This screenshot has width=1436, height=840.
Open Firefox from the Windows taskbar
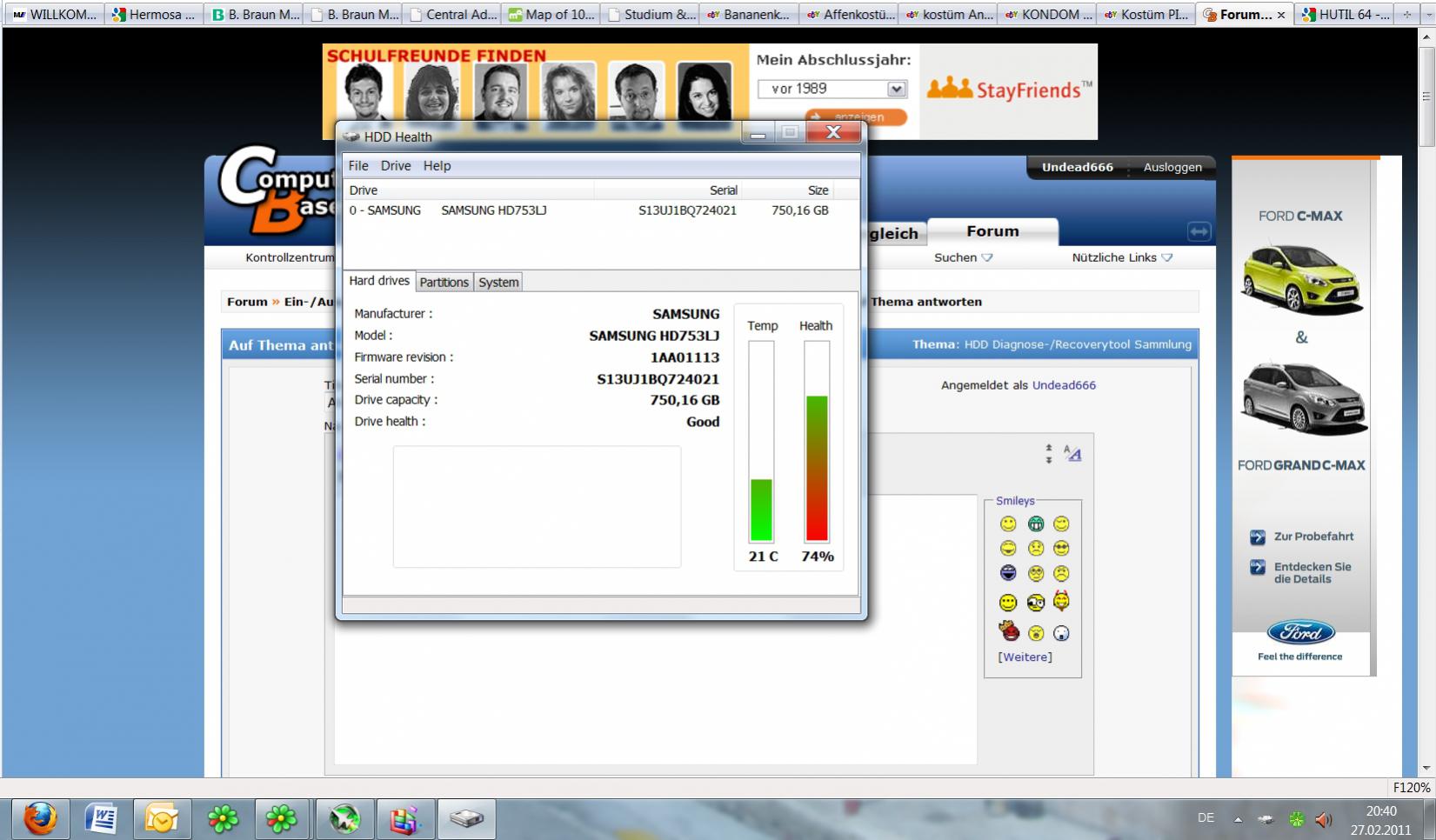[x=40, y=818]
